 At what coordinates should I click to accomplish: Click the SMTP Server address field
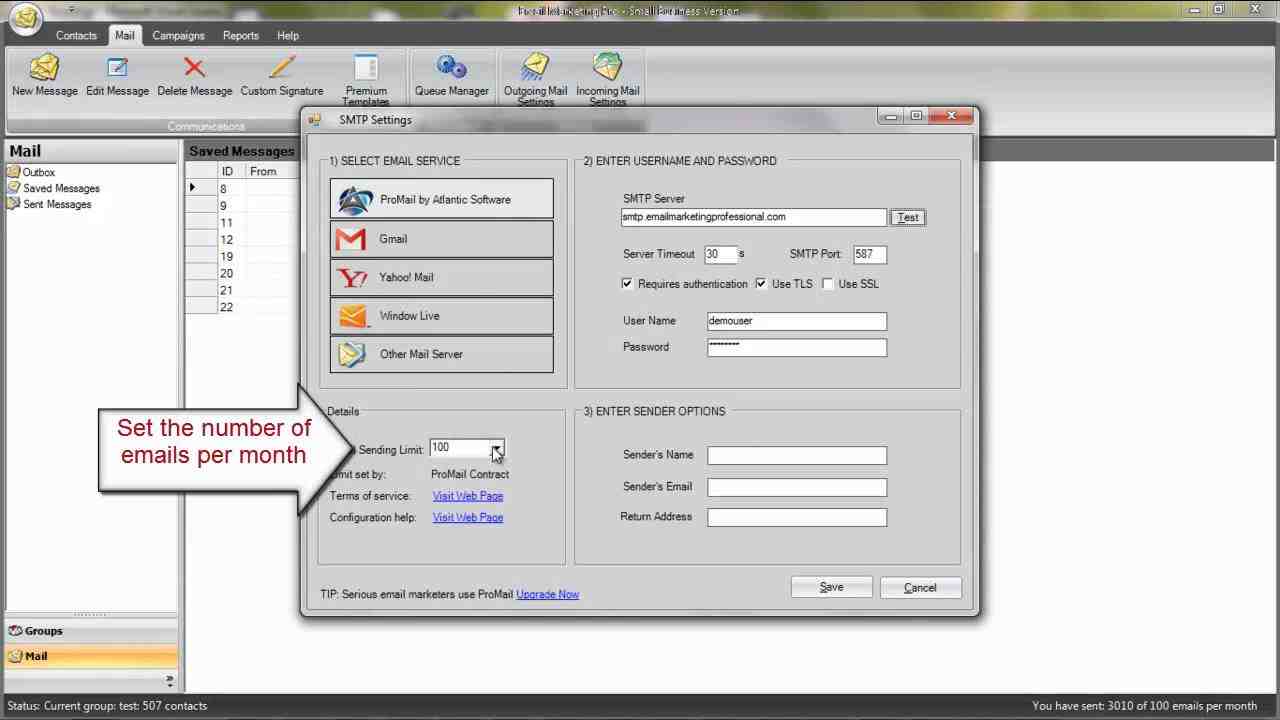[754, 217]
